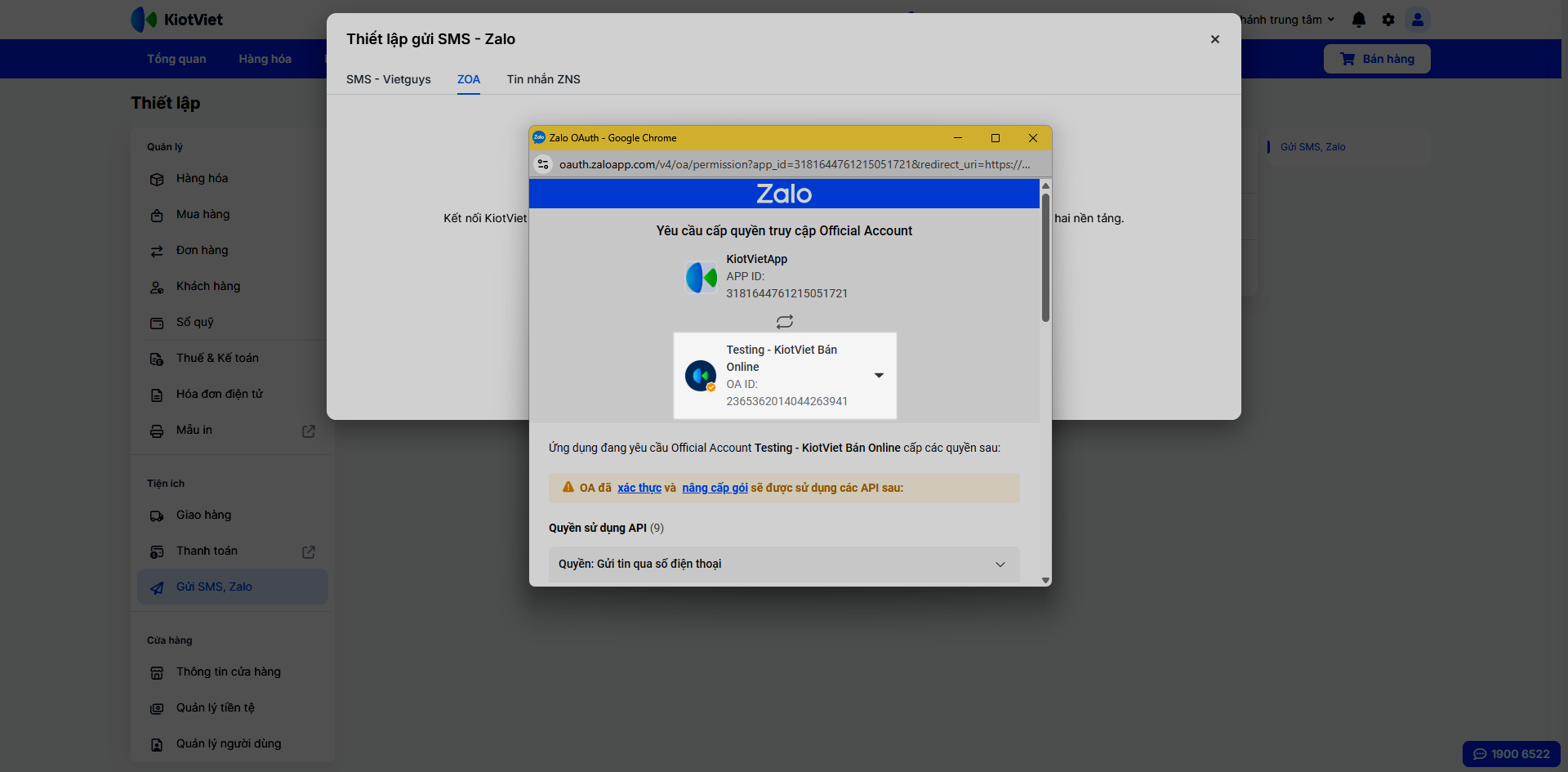Image resolution: width=1568 pixels, height=772 pixels.
Task: Click the scroll up arrow in Zalo popup
Action: pos(1045,186)
